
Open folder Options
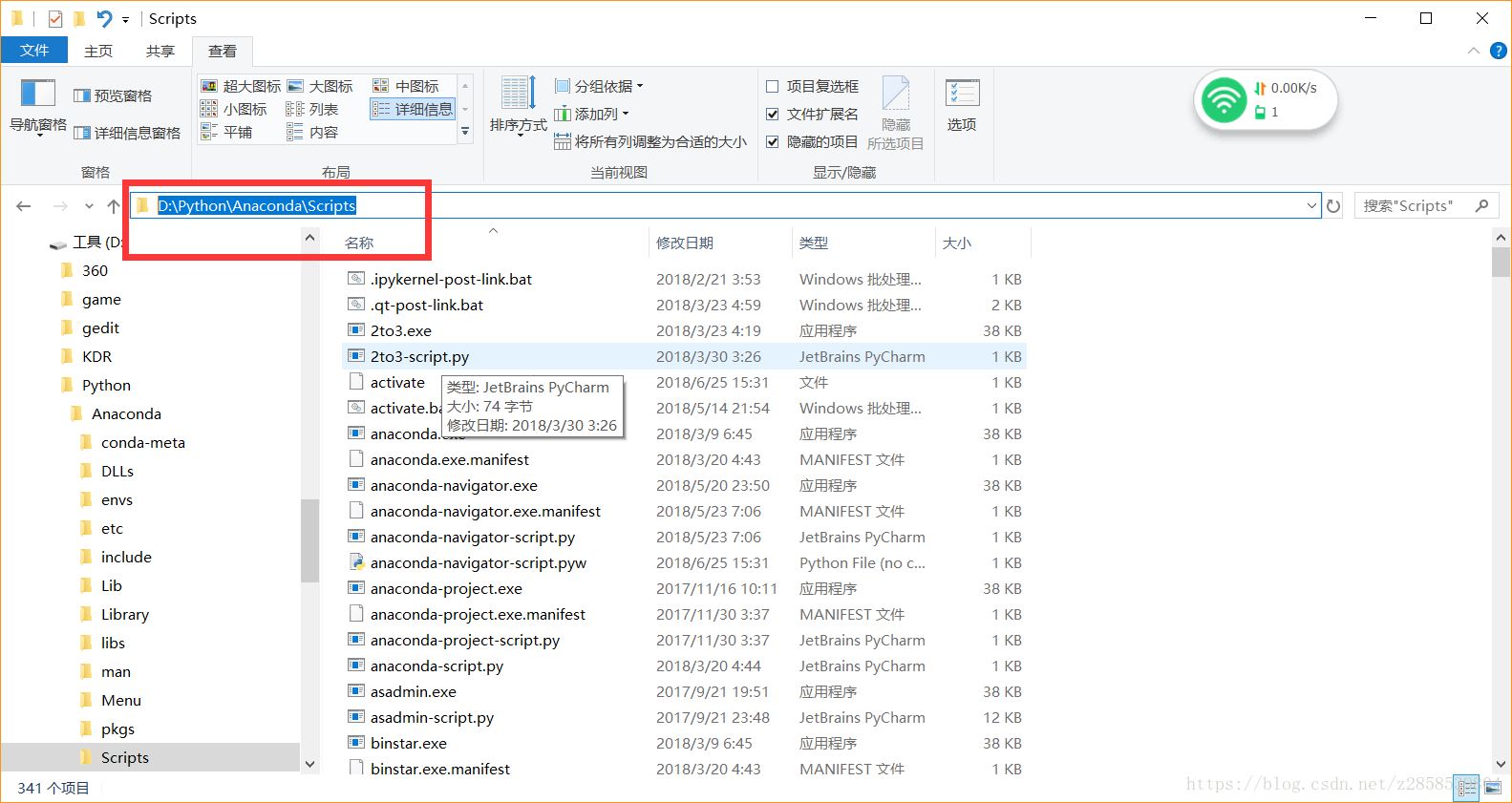962,106
